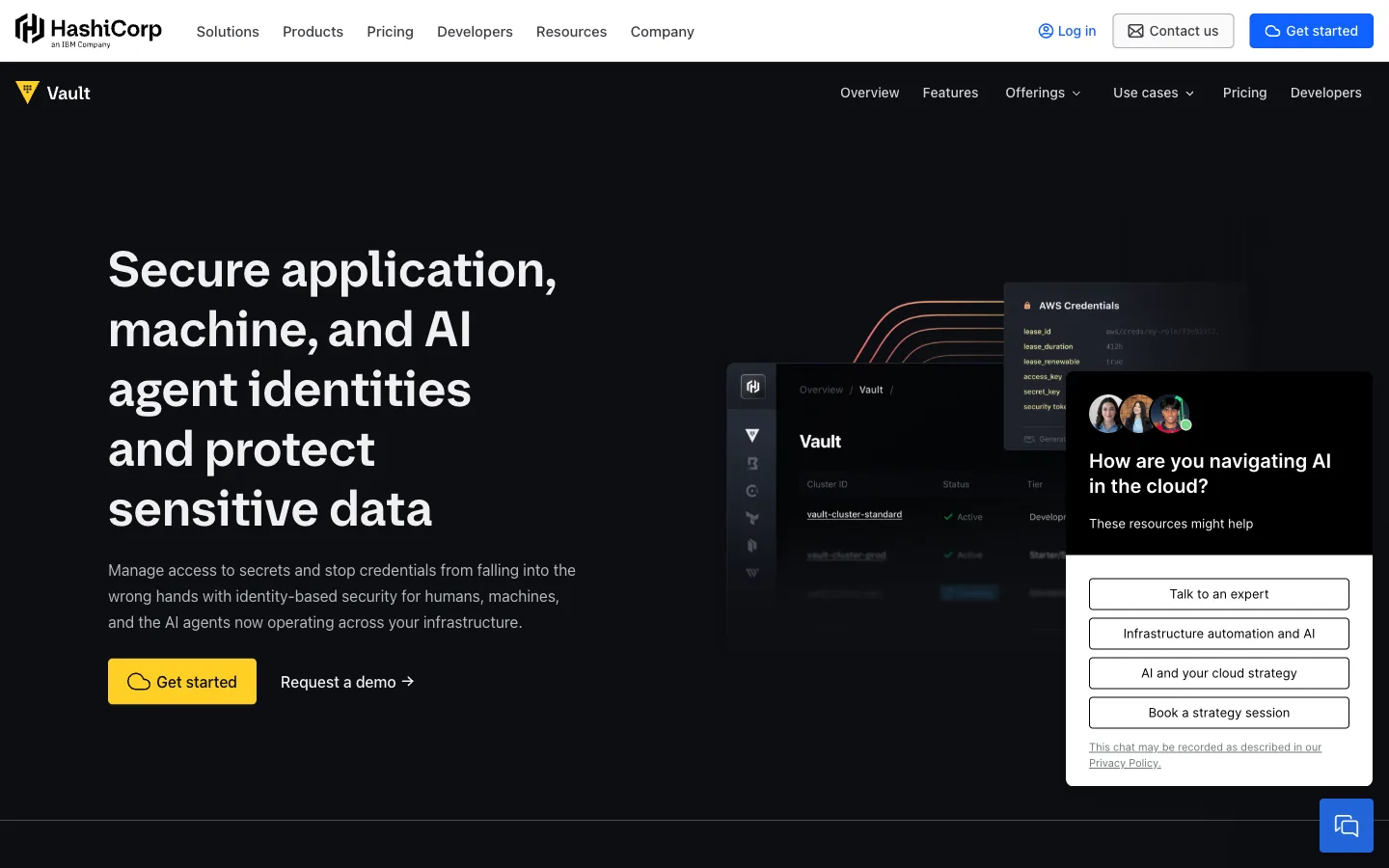This screenshot has width=1389, height=868.
Task: Open the Resources menu
Action: click(x=571, y=32)
